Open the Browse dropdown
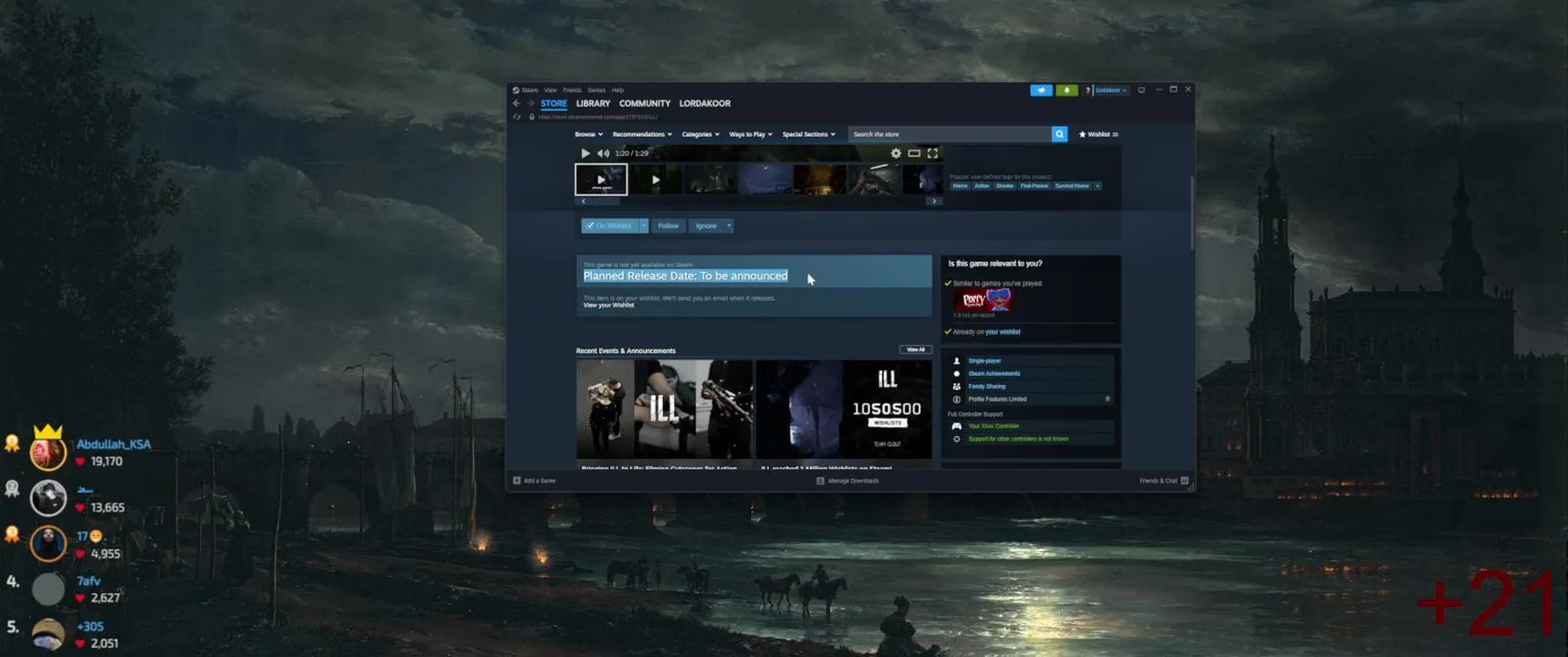This screenshot has height=657, width=1568. [x=588, y=134]
